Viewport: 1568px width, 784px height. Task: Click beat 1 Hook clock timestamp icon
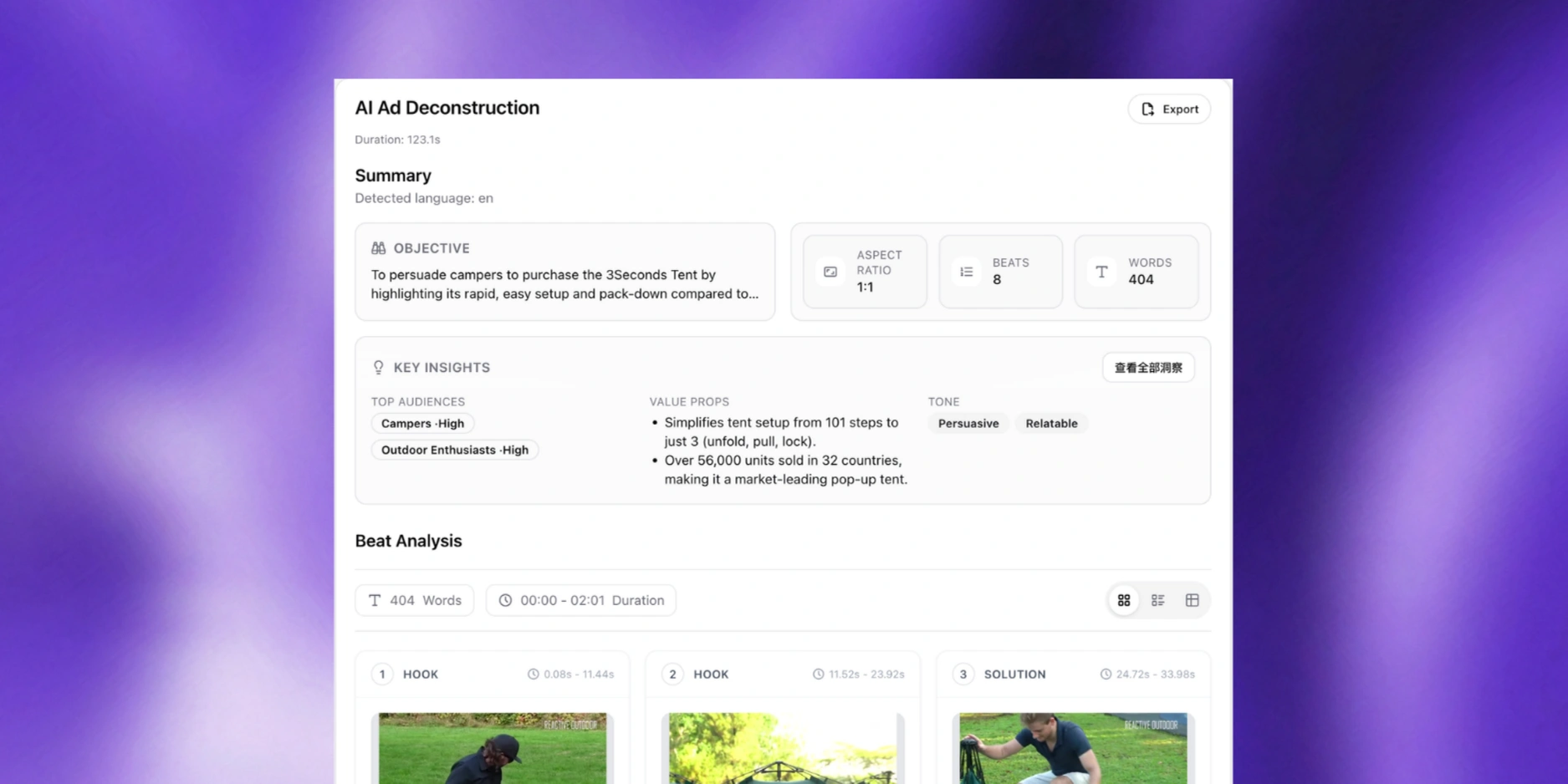(x=533, y=675)
